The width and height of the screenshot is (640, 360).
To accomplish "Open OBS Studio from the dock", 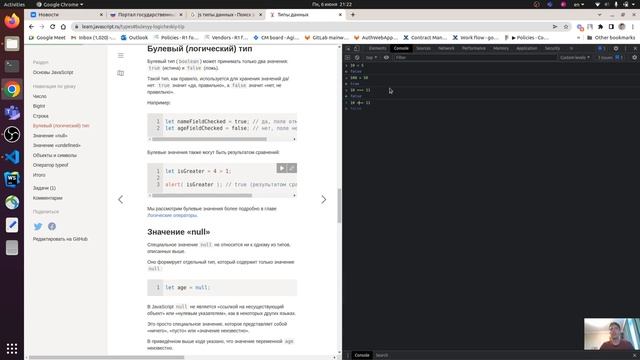I will pos(12,134).
